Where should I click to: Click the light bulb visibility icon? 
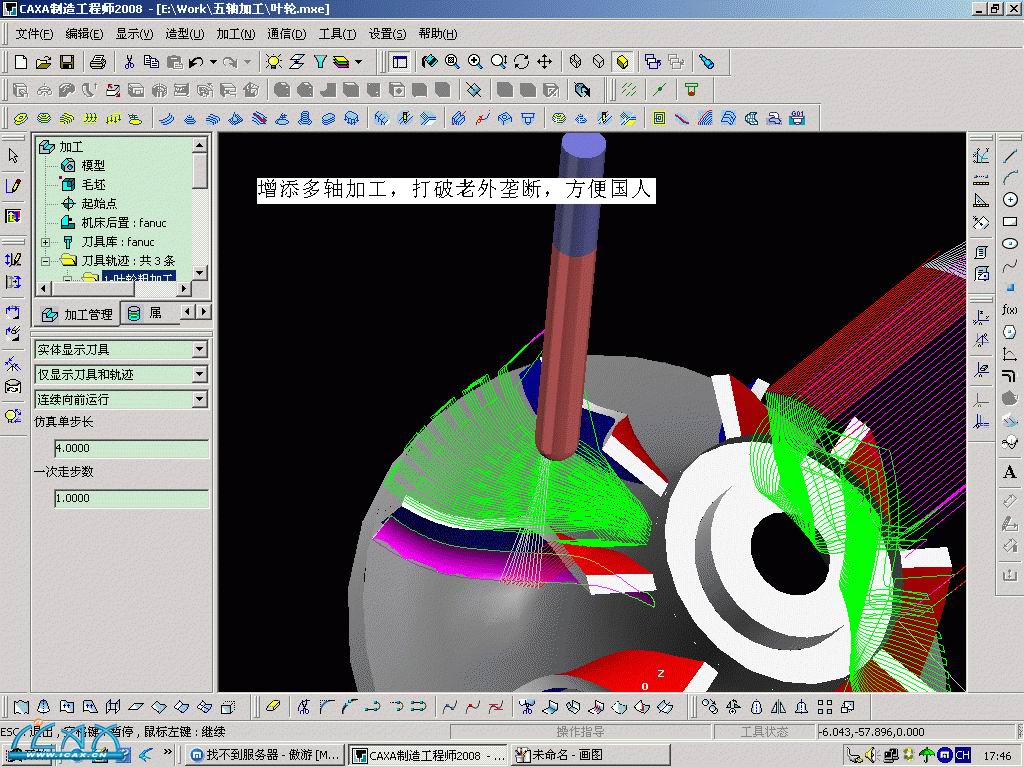coord(274,62)
